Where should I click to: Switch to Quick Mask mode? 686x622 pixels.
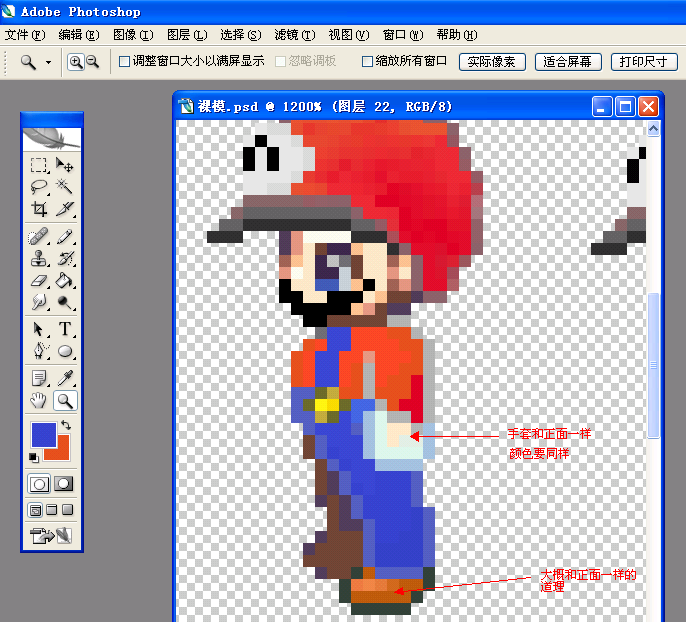64,484
